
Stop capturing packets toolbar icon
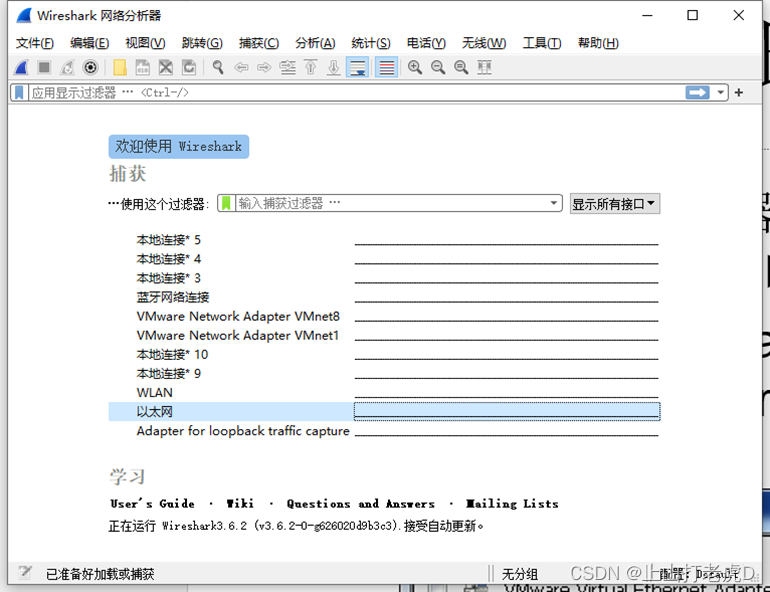tap(44, 67)
